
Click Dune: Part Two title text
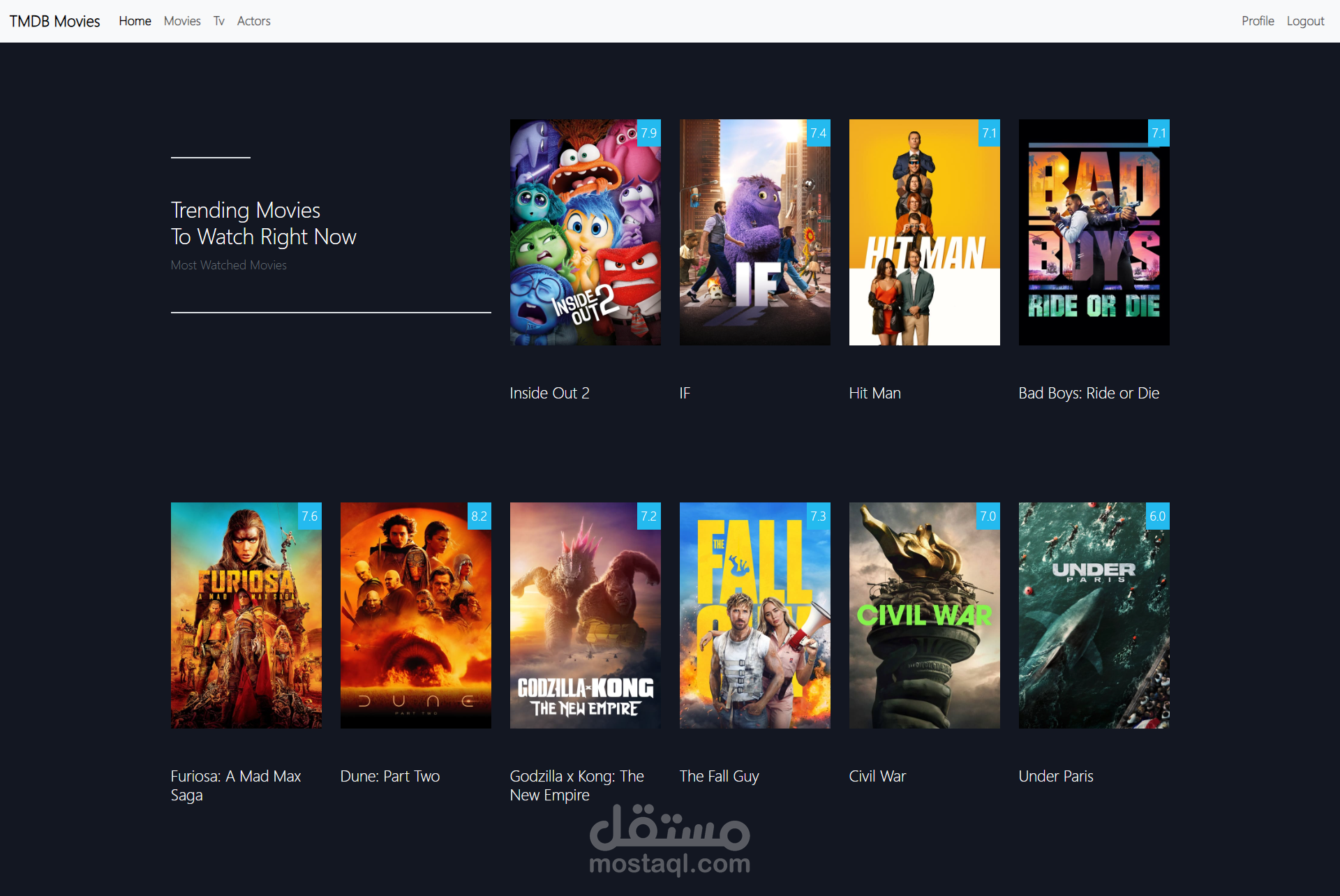[390, 776]
